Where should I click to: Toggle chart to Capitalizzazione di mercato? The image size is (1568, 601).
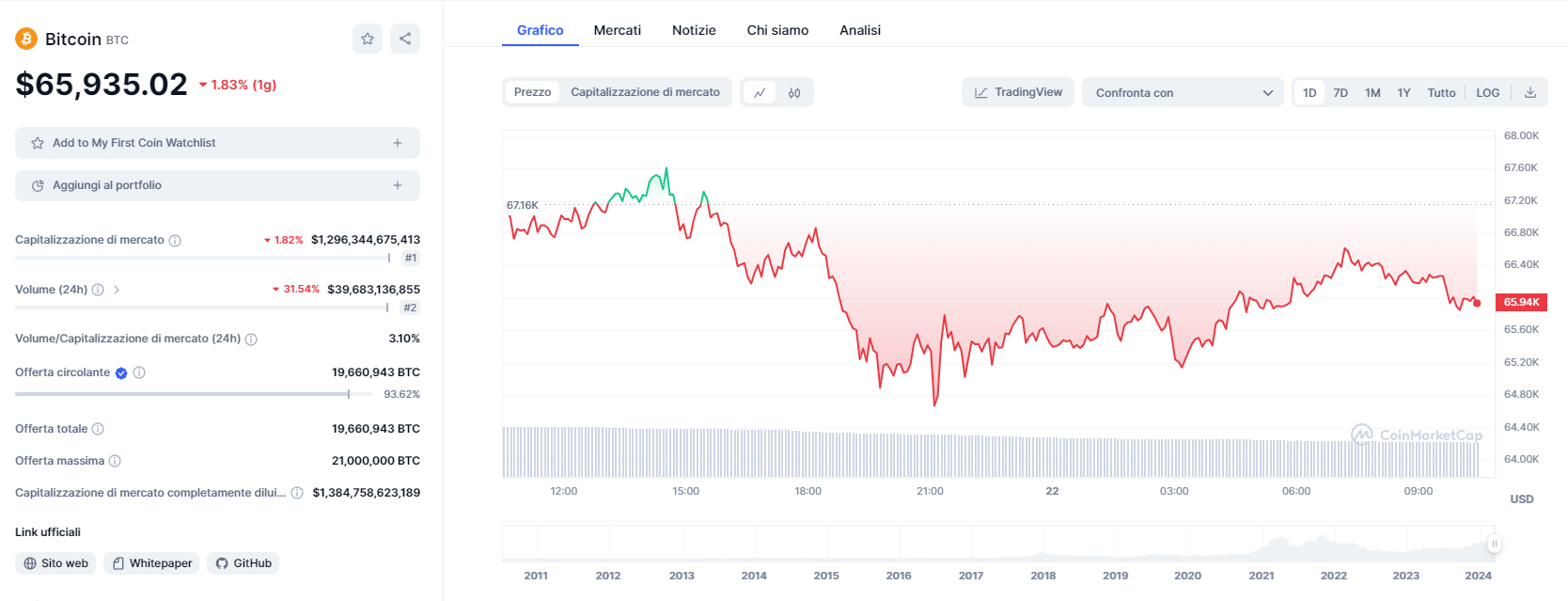tap(645, 92)
